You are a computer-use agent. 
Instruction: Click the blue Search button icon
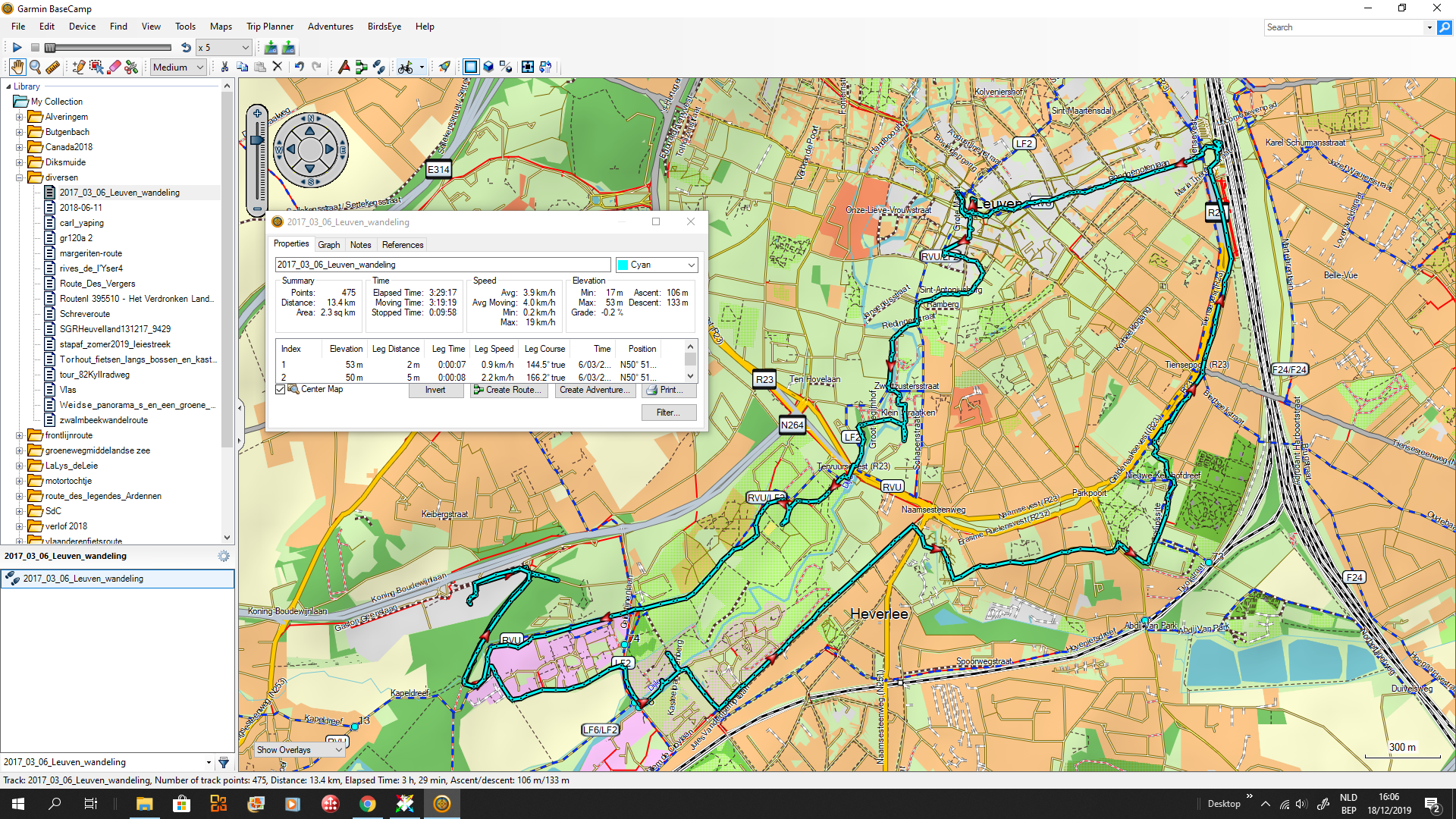1444,27
